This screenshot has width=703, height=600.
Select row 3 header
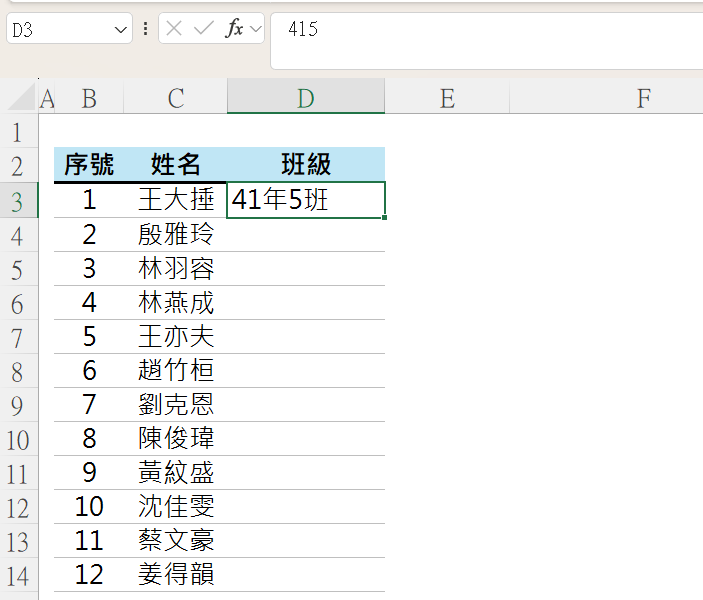coord(19,200)
